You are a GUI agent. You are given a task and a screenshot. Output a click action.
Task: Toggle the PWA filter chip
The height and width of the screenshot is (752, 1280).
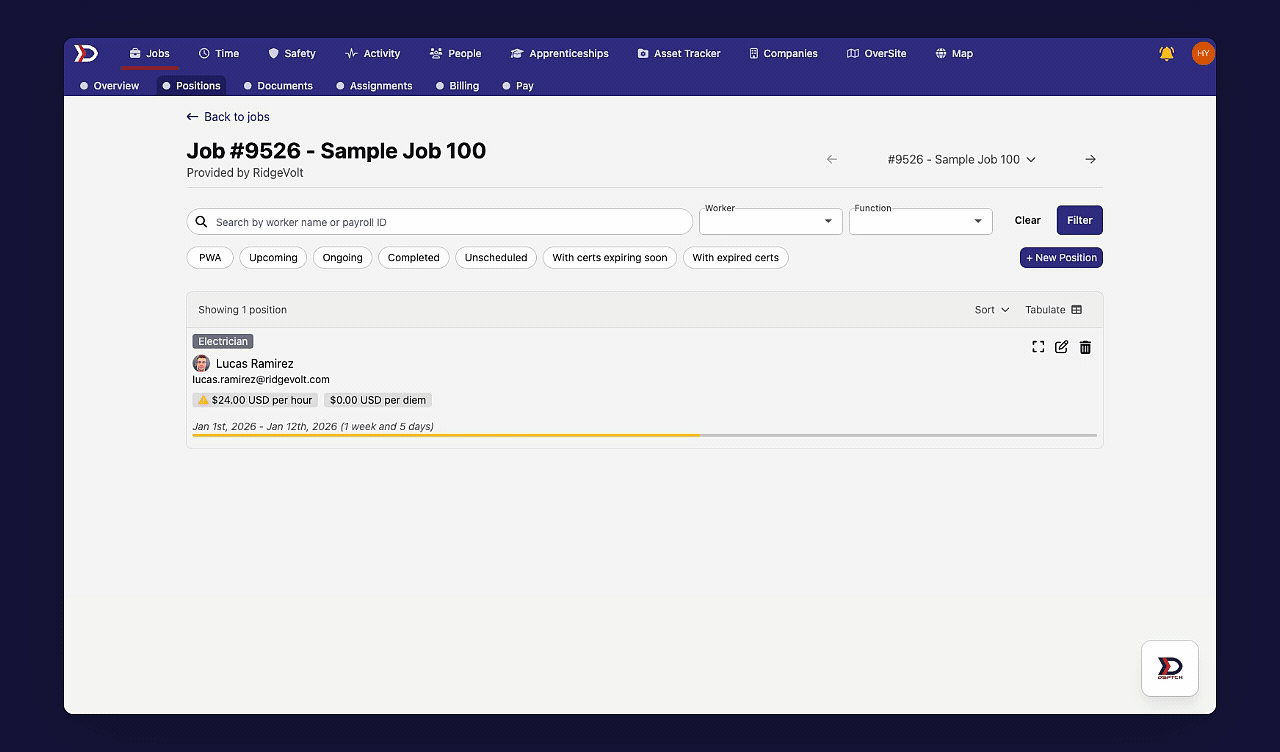(210, 258)
